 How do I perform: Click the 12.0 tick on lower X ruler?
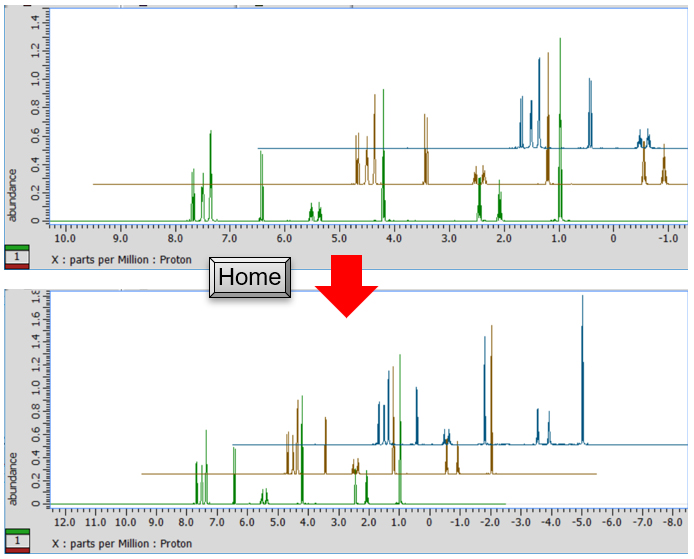pyautogui.click(x=65, y=522)
